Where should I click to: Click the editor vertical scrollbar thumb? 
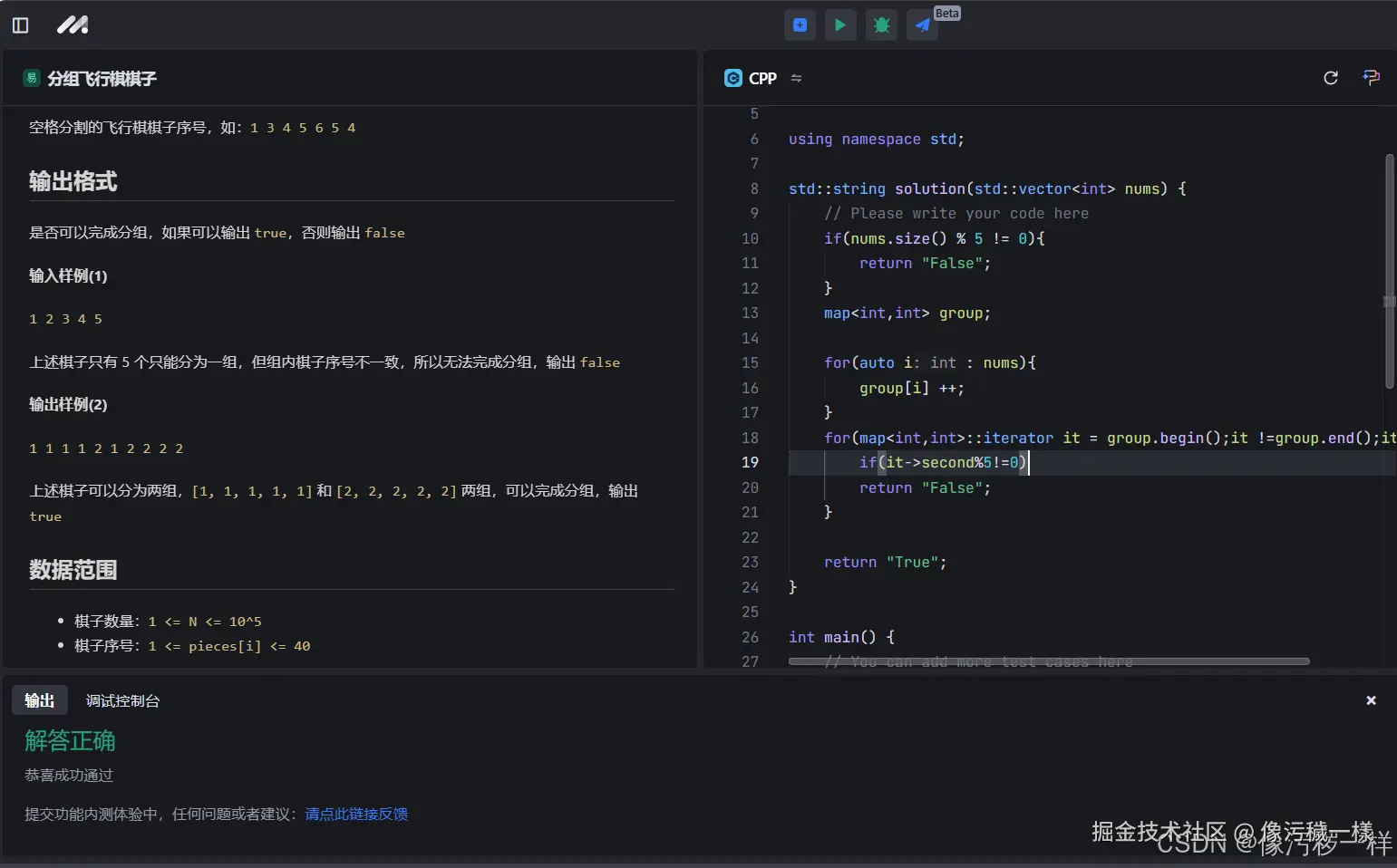point(1389,272)
